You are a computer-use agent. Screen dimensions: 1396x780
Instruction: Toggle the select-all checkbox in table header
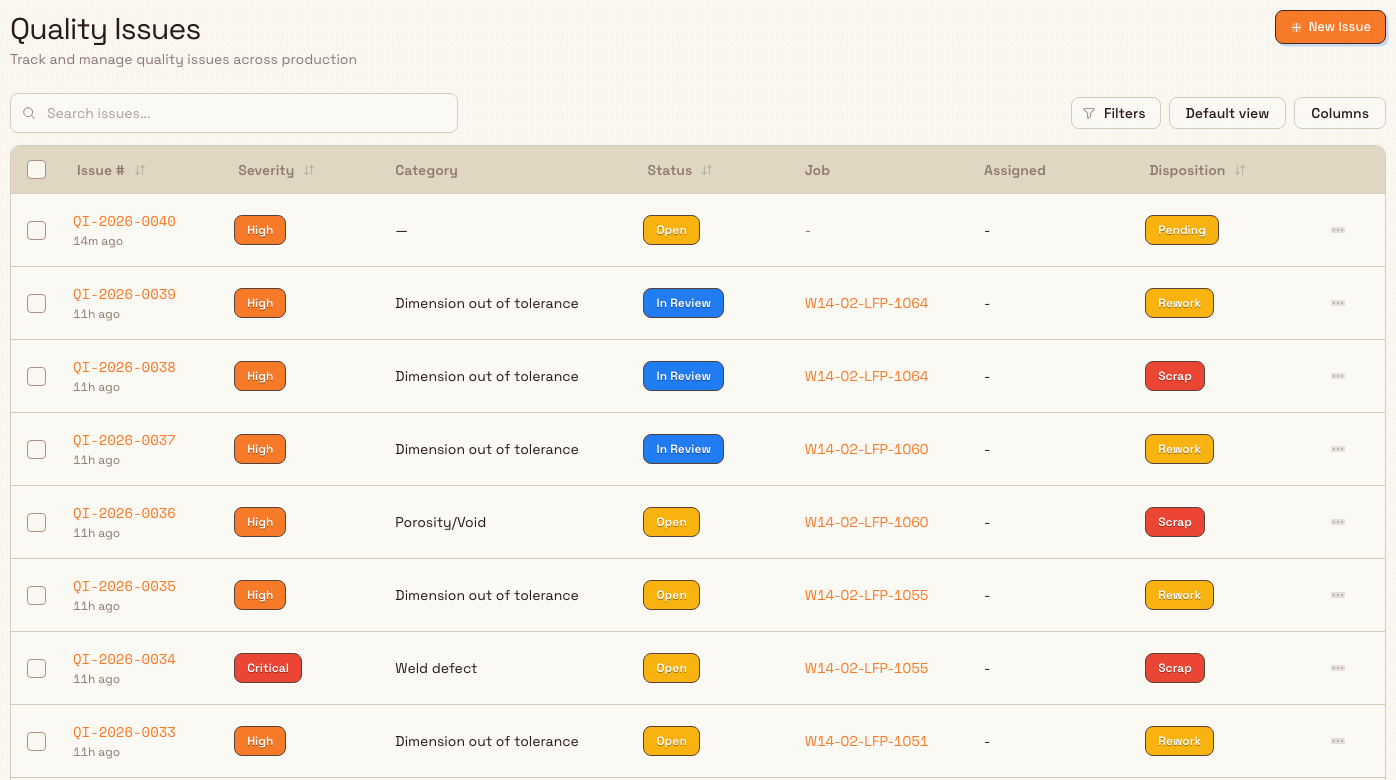pyautogui.click(x=36, y=170)
